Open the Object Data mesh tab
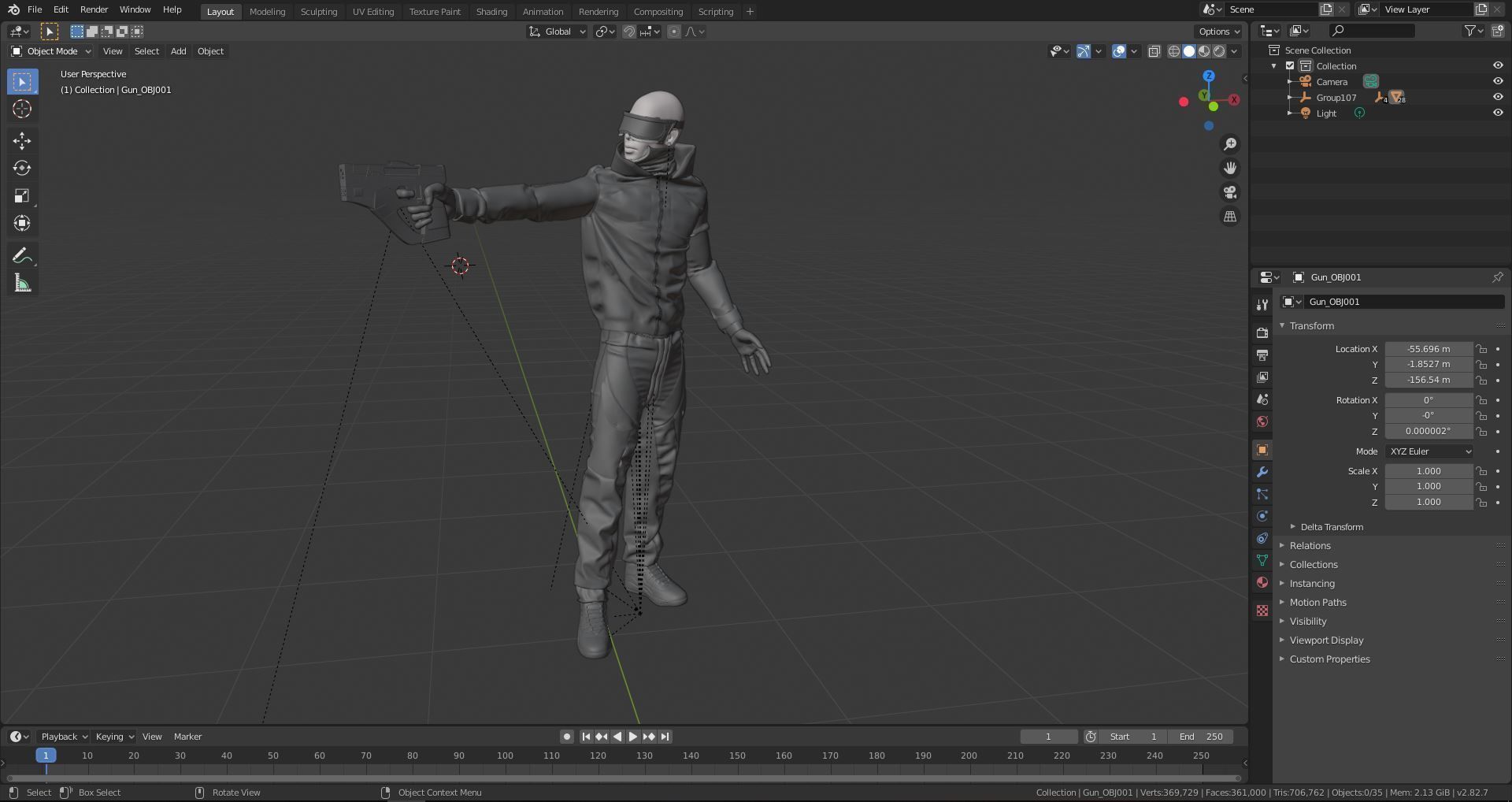 pos(1262,560)
